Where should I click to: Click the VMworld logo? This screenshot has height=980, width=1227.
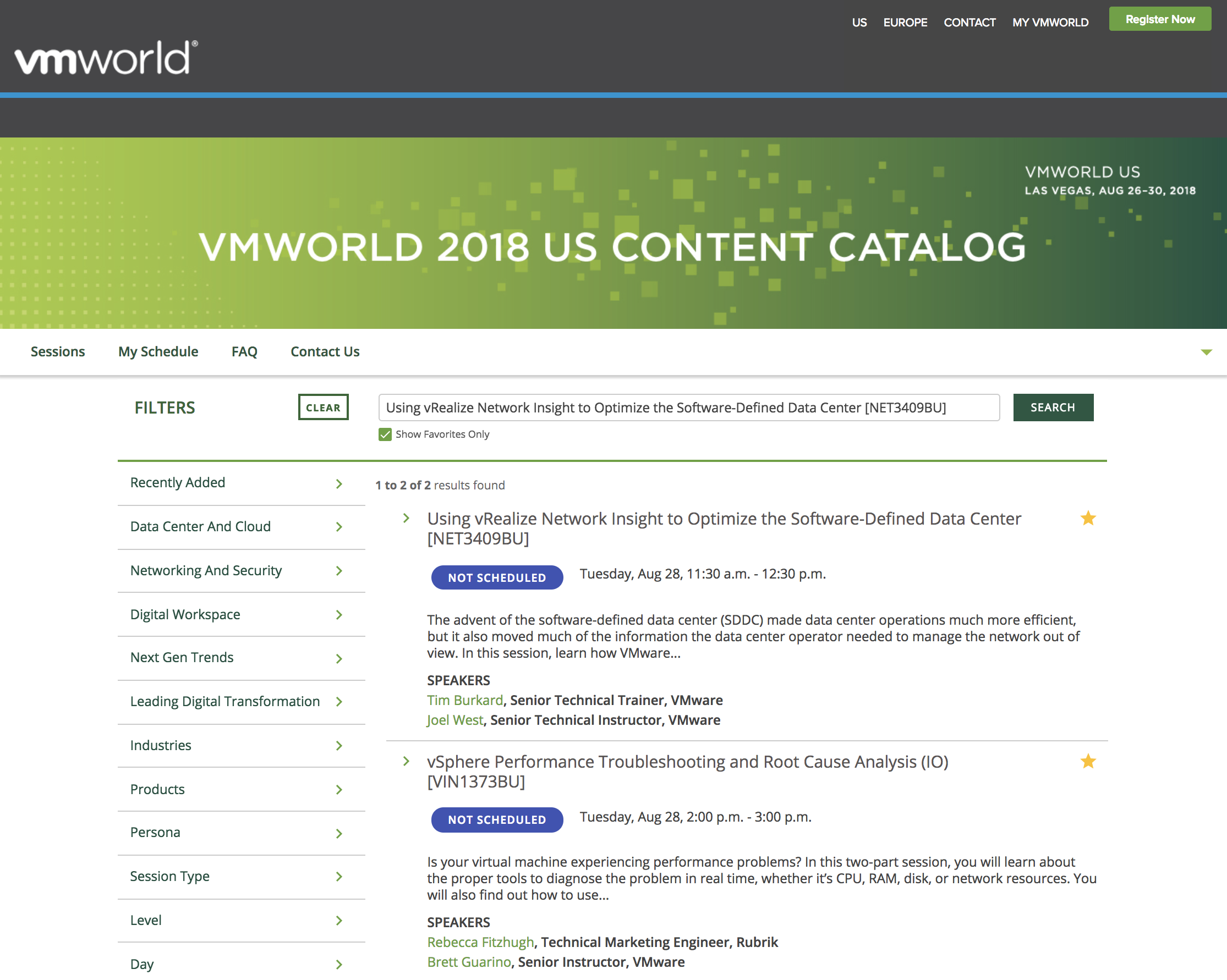click(106, 57)
